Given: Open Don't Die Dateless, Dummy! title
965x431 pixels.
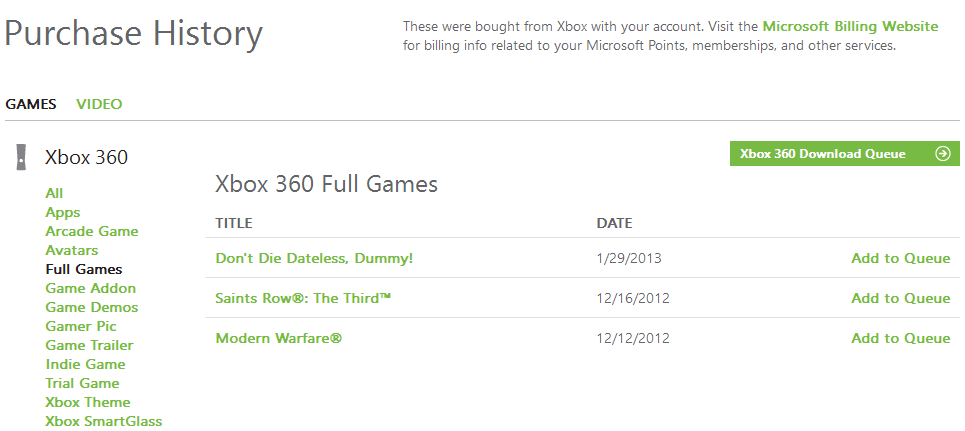Looking at the screenshot, I should coord(314,258).
